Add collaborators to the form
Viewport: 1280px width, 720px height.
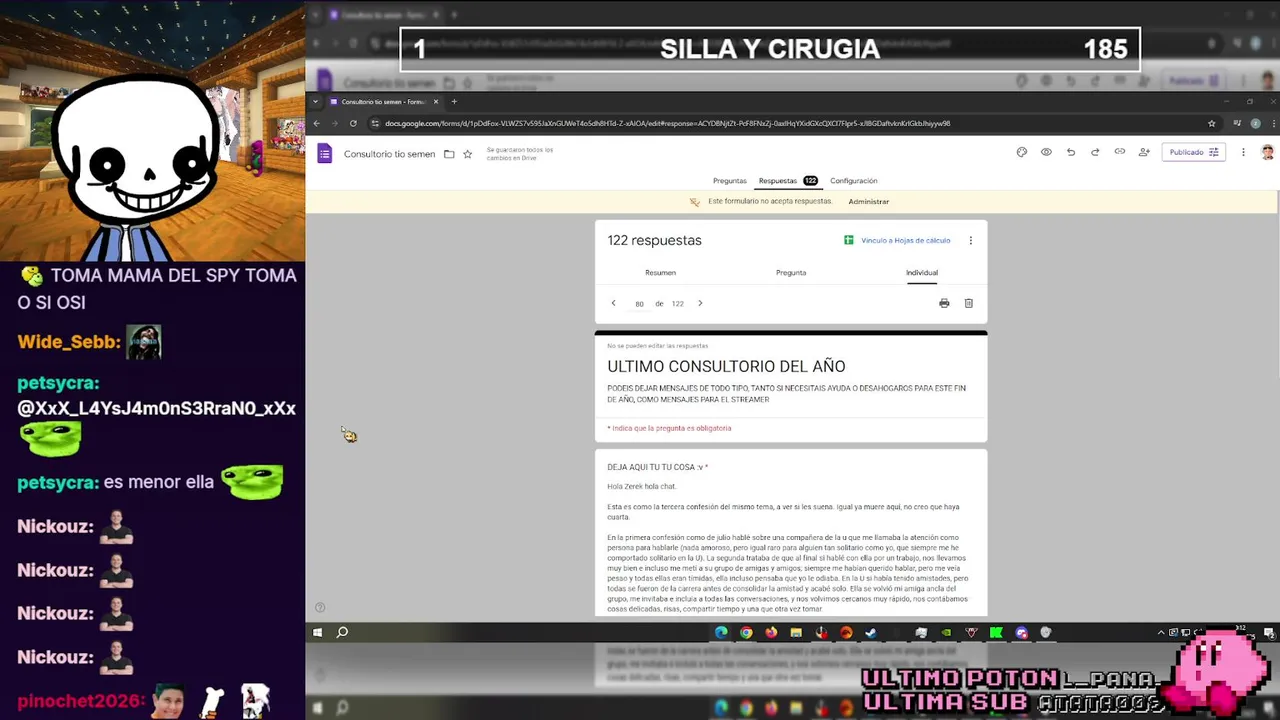(x=1144, y=152)
